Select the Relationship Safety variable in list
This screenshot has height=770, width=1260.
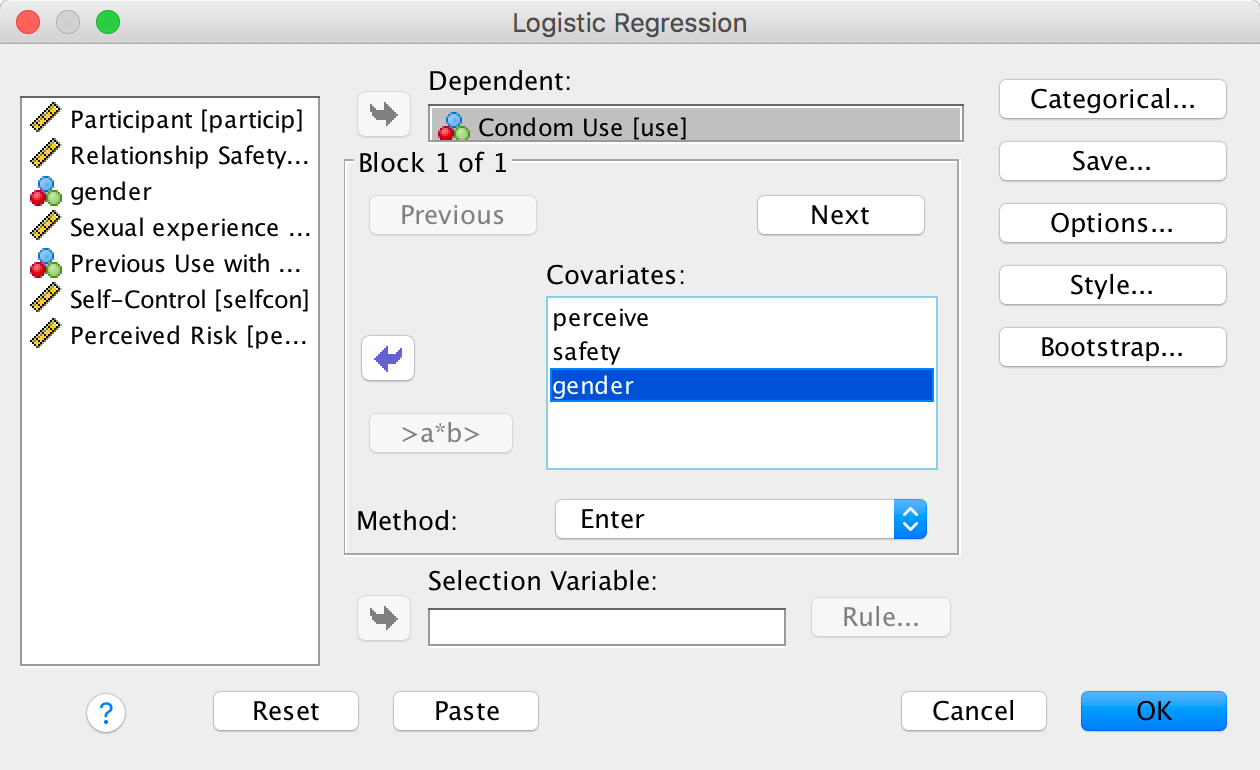click(x=189, y=156)
